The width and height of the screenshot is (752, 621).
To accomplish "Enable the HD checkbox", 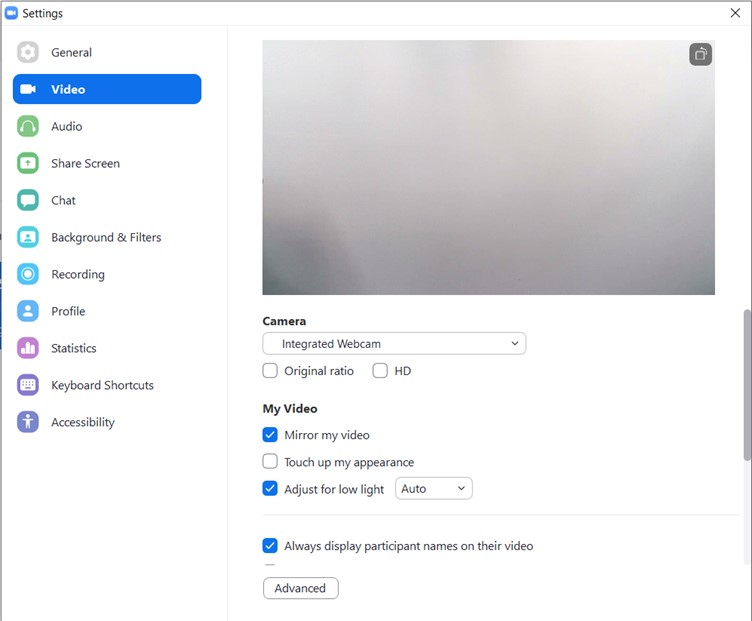I will point(380,371).
